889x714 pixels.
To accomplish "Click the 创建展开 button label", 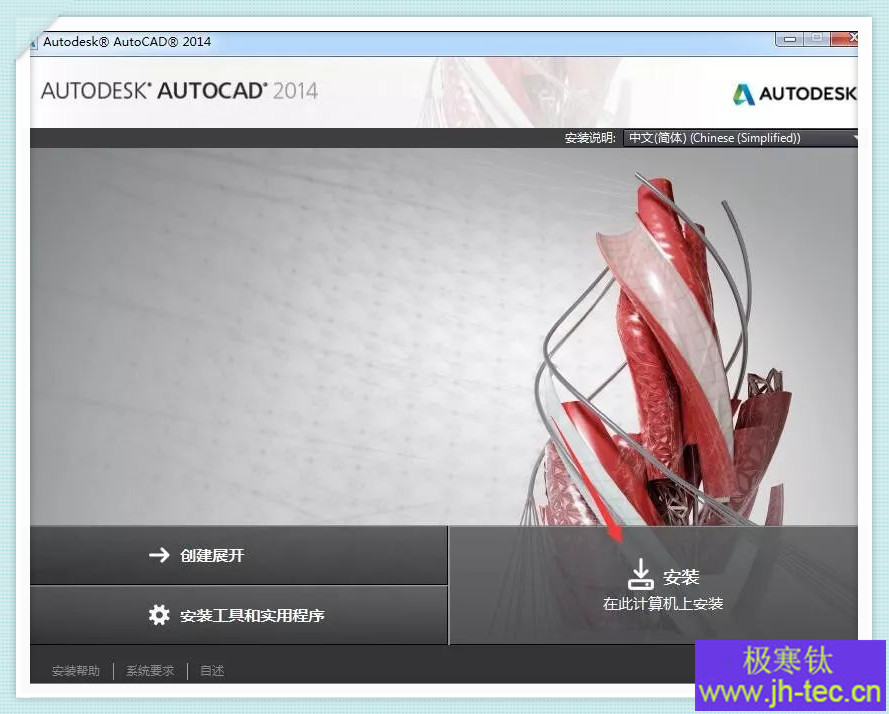I will click(x=212, y=555).
